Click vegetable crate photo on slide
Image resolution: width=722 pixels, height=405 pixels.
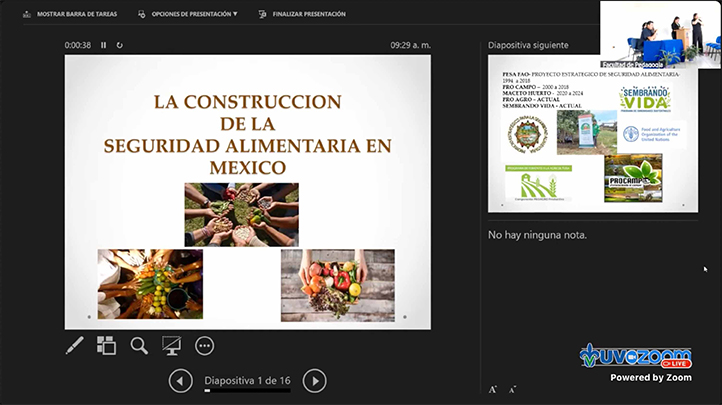(x=338, y=285)
